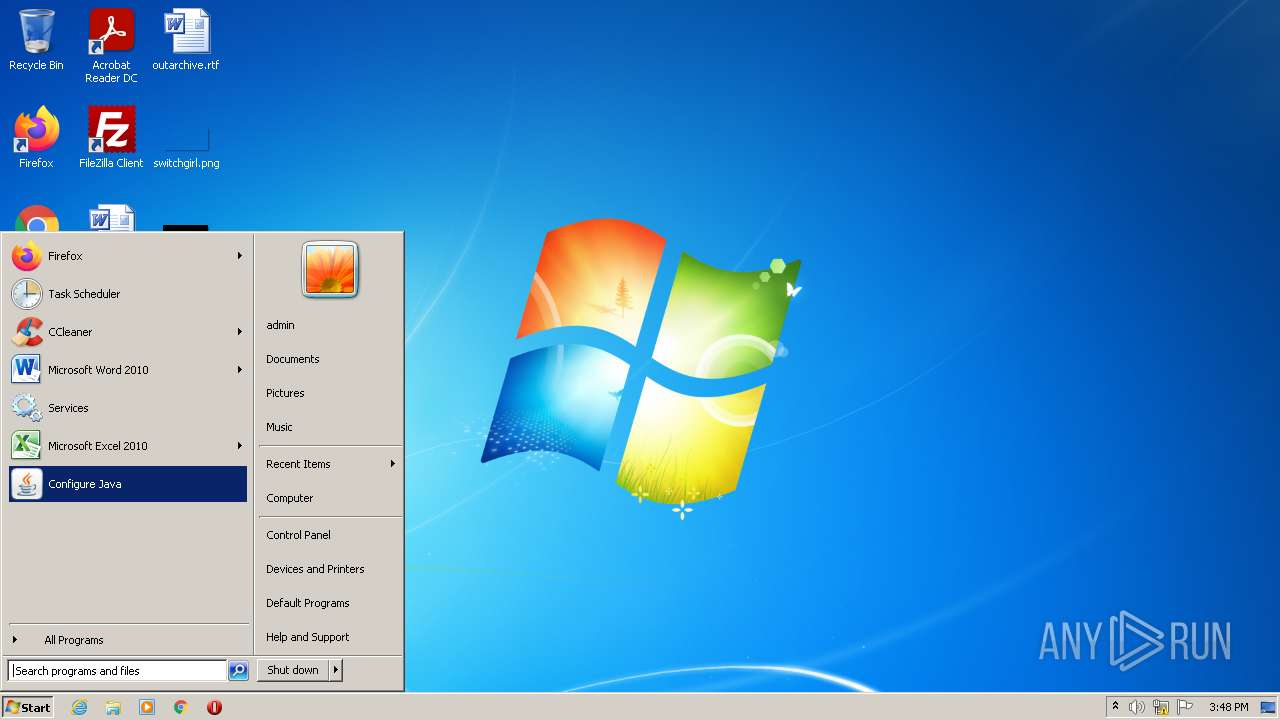Screen dimensions: 1280x720
Task: Click the Start button
Action: 28,707
